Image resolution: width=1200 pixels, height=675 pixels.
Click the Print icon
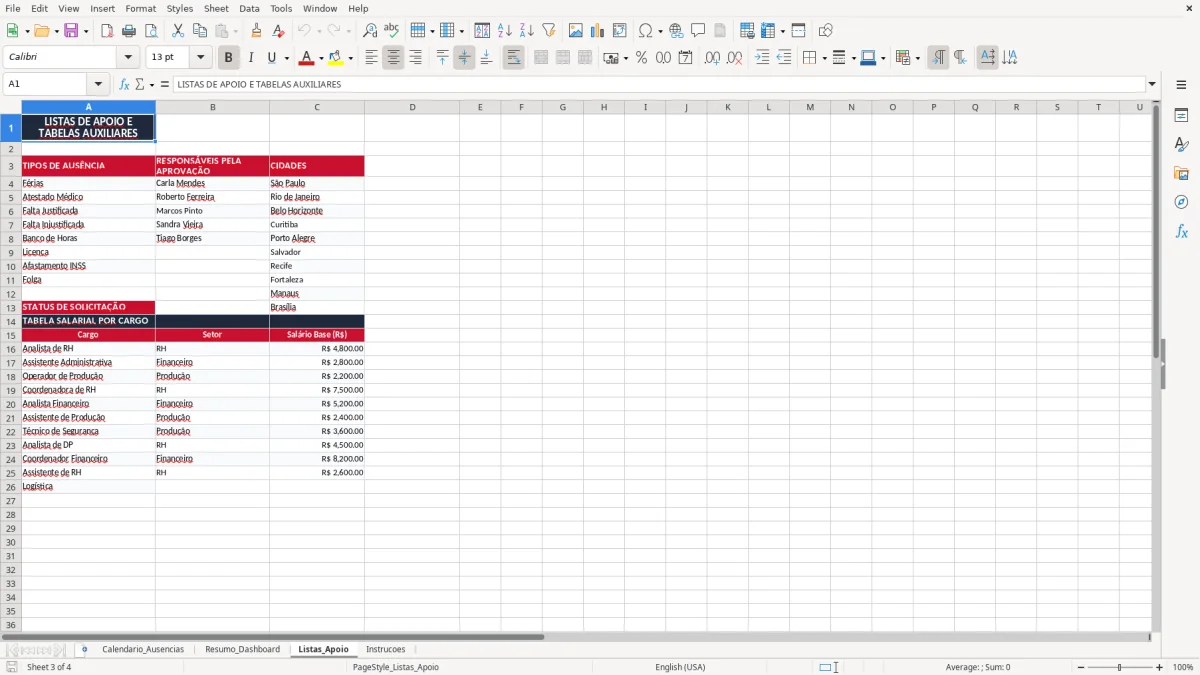coord(129,31)
